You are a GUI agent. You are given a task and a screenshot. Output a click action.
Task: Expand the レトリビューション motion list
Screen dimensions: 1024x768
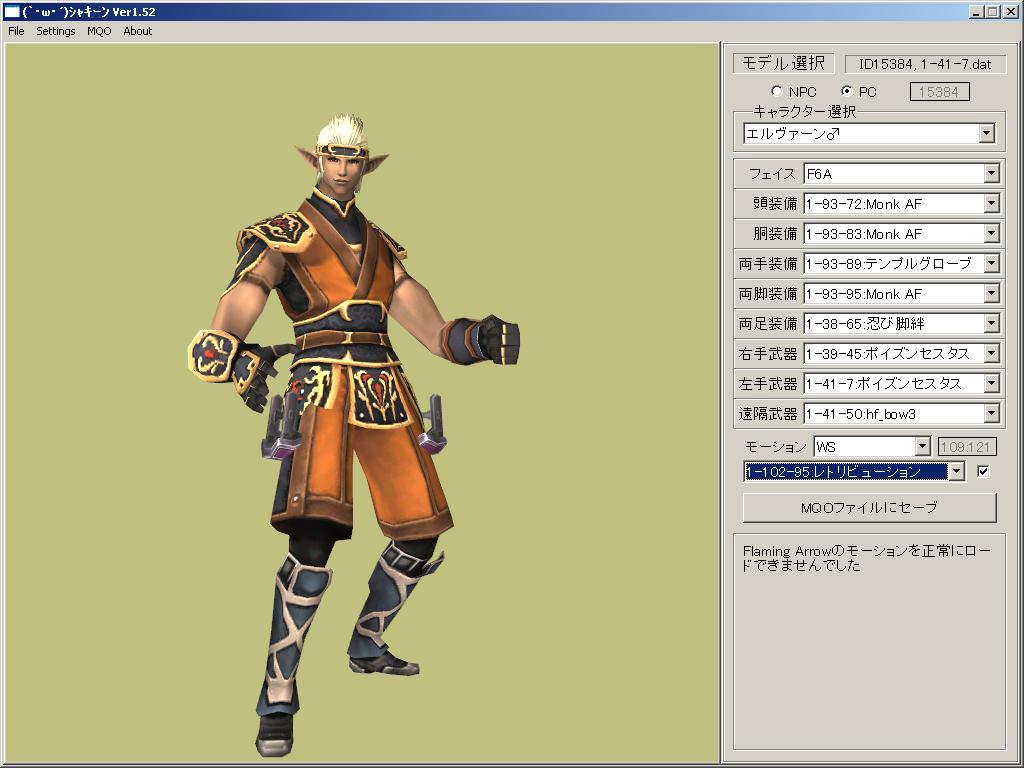[x=854, y=471]
